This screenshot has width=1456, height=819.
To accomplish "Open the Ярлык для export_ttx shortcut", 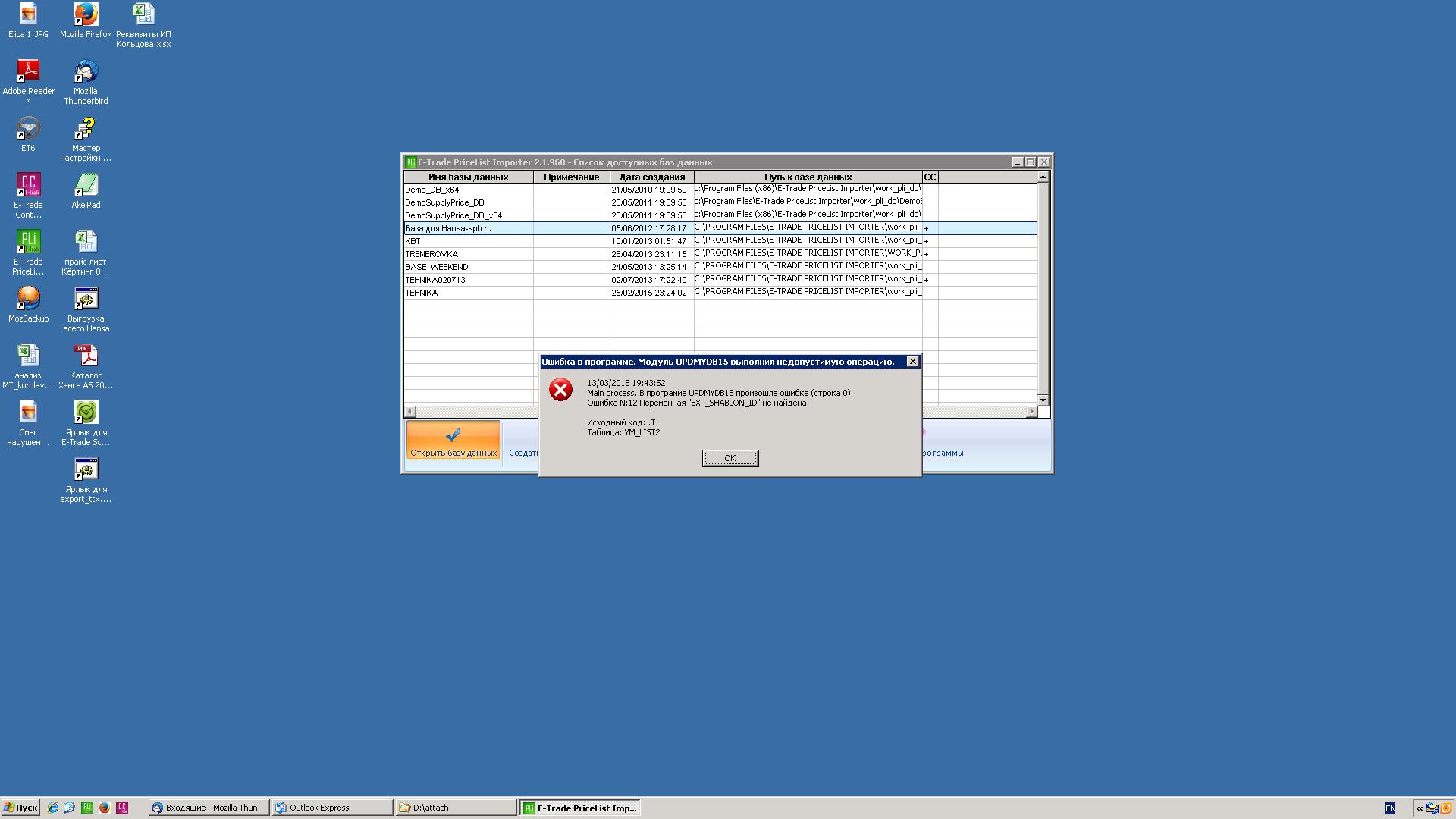I will (86, 480).
